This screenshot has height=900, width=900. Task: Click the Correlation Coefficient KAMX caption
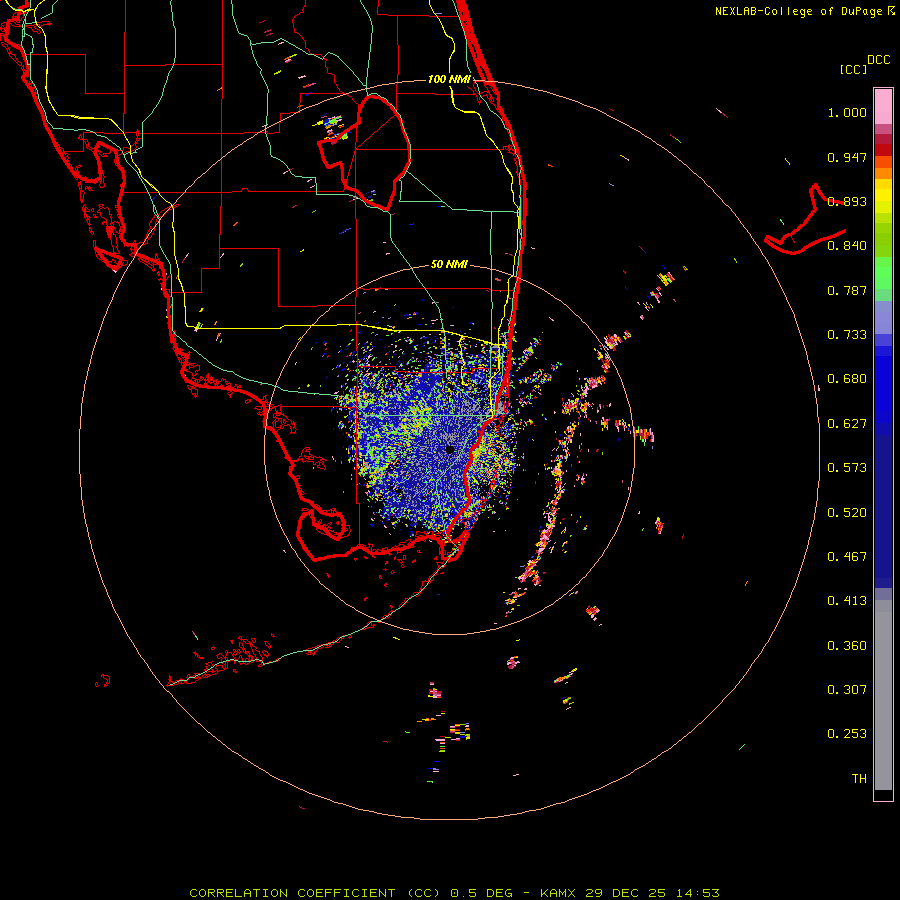point(454,893)
